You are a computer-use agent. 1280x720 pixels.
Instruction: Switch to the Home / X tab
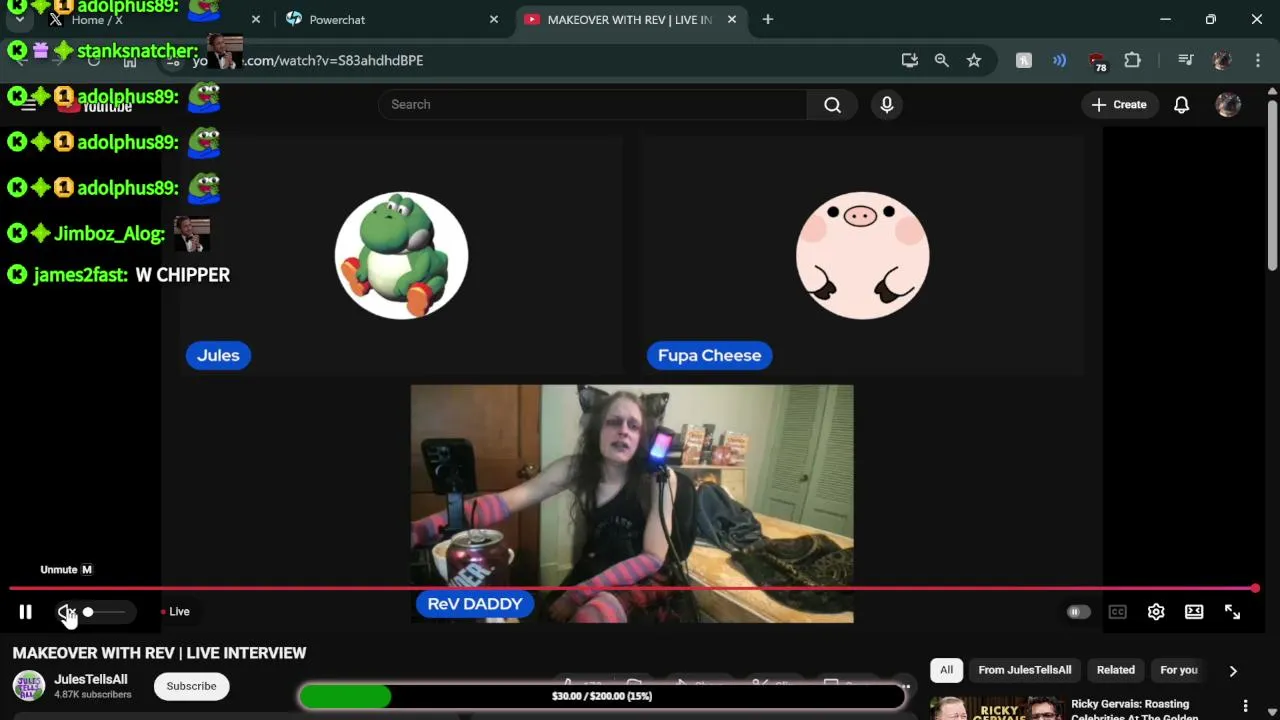[x=150, y=20]
